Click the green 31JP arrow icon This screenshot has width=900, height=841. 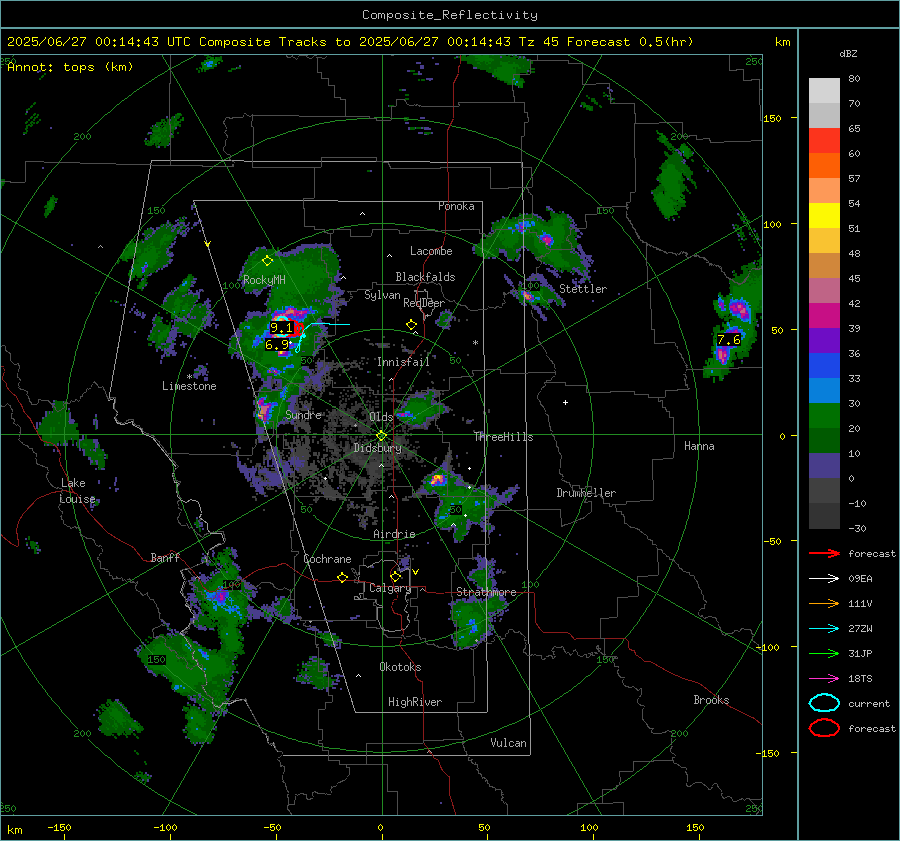[x=824, y=653]
